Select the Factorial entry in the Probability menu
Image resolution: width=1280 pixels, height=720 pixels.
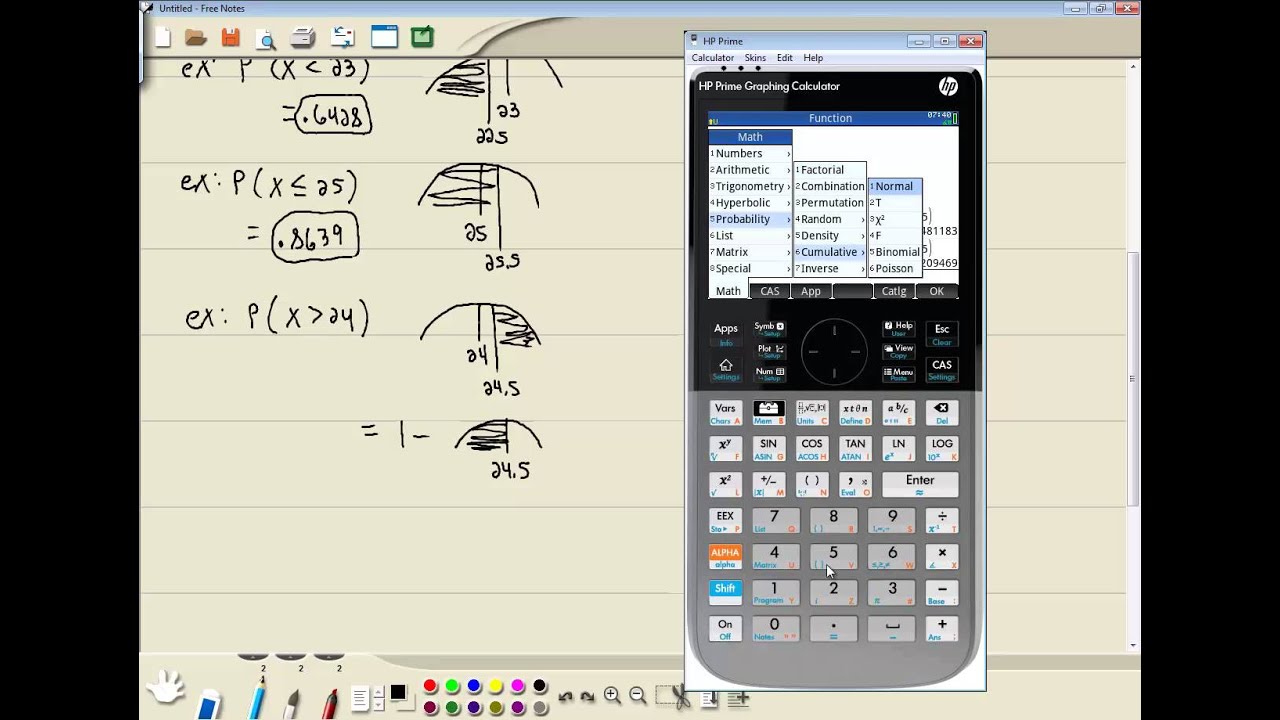830,170
